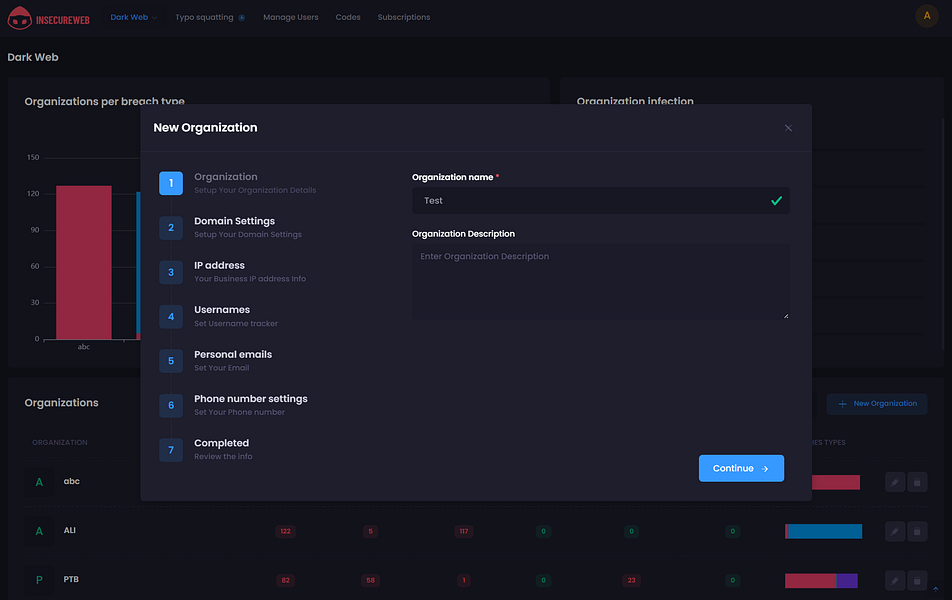Go to the Subscriptions page

pyautogui.click(x=404, y=17)
